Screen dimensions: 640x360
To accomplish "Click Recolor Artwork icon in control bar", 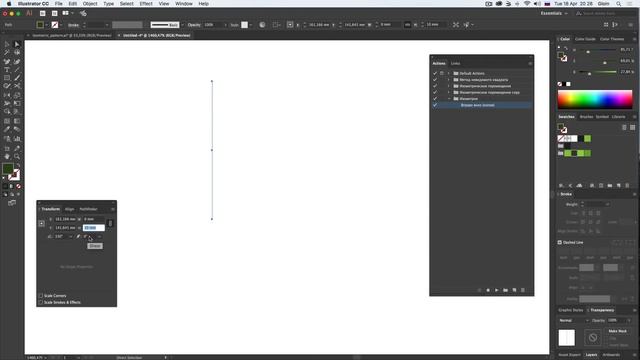I will (262, 24).
